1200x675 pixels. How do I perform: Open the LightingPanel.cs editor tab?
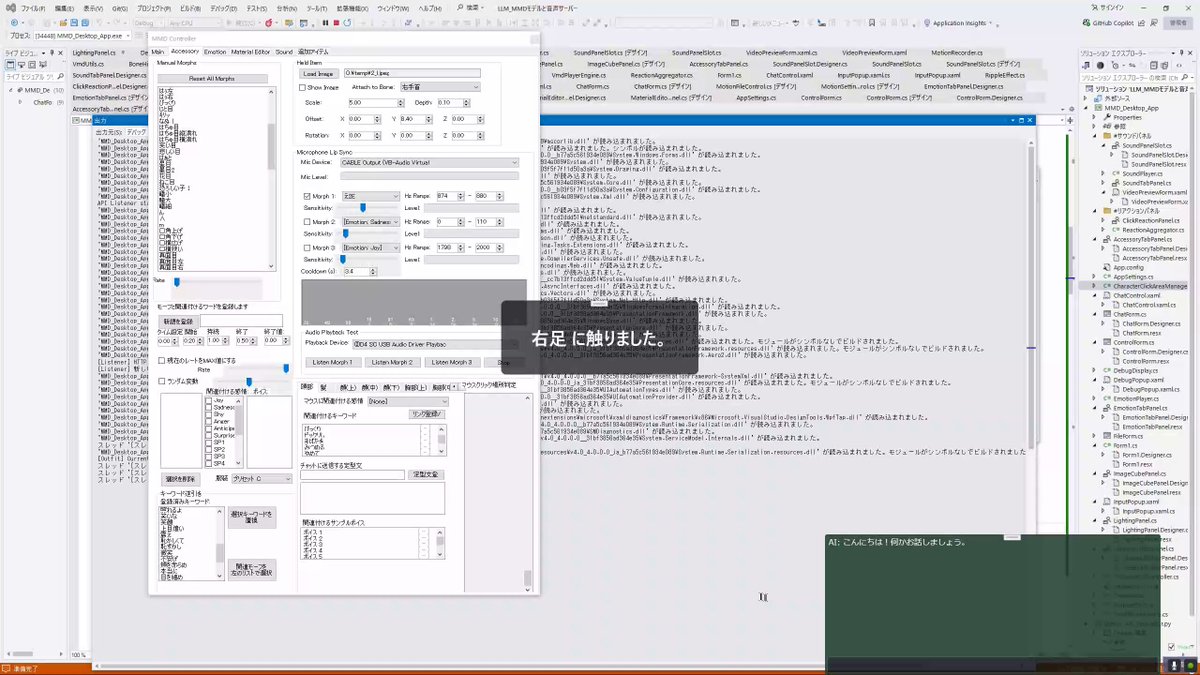[95, 52]
